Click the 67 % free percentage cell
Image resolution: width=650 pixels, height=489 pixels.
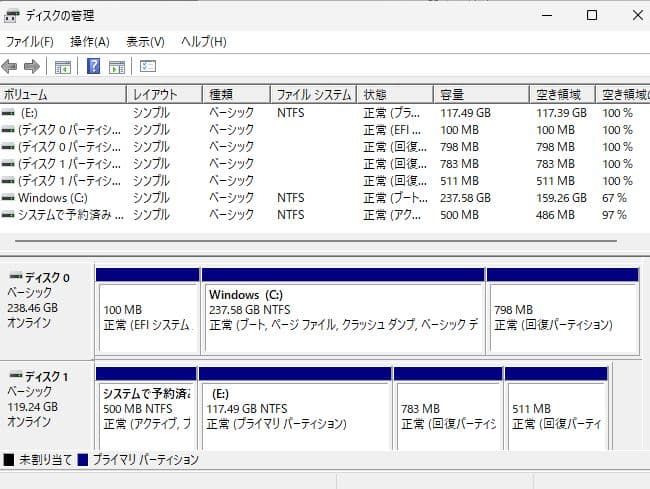pyautogui.click(x=614, y=198)
